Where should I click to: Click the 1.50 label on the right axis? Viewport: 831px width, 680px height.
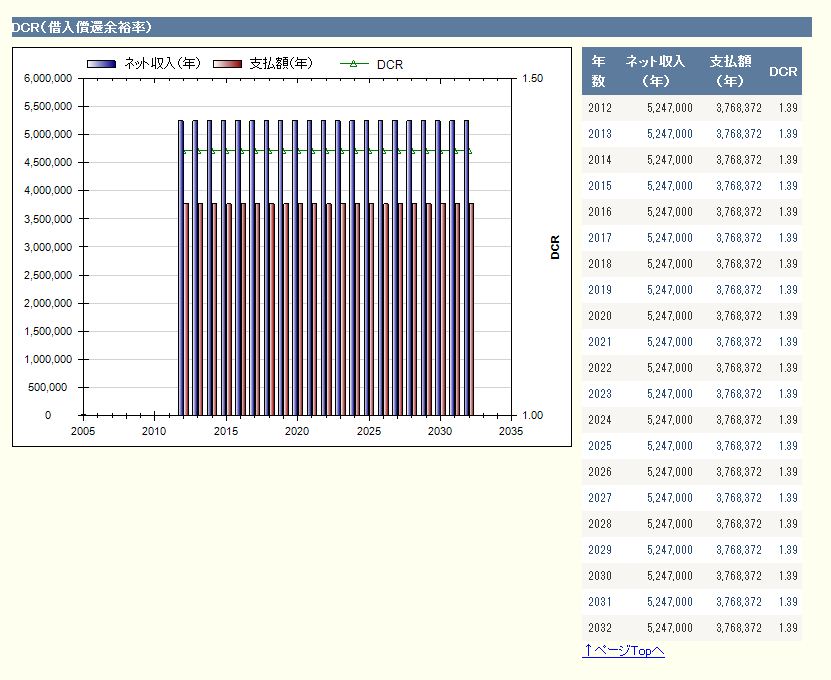532,78
